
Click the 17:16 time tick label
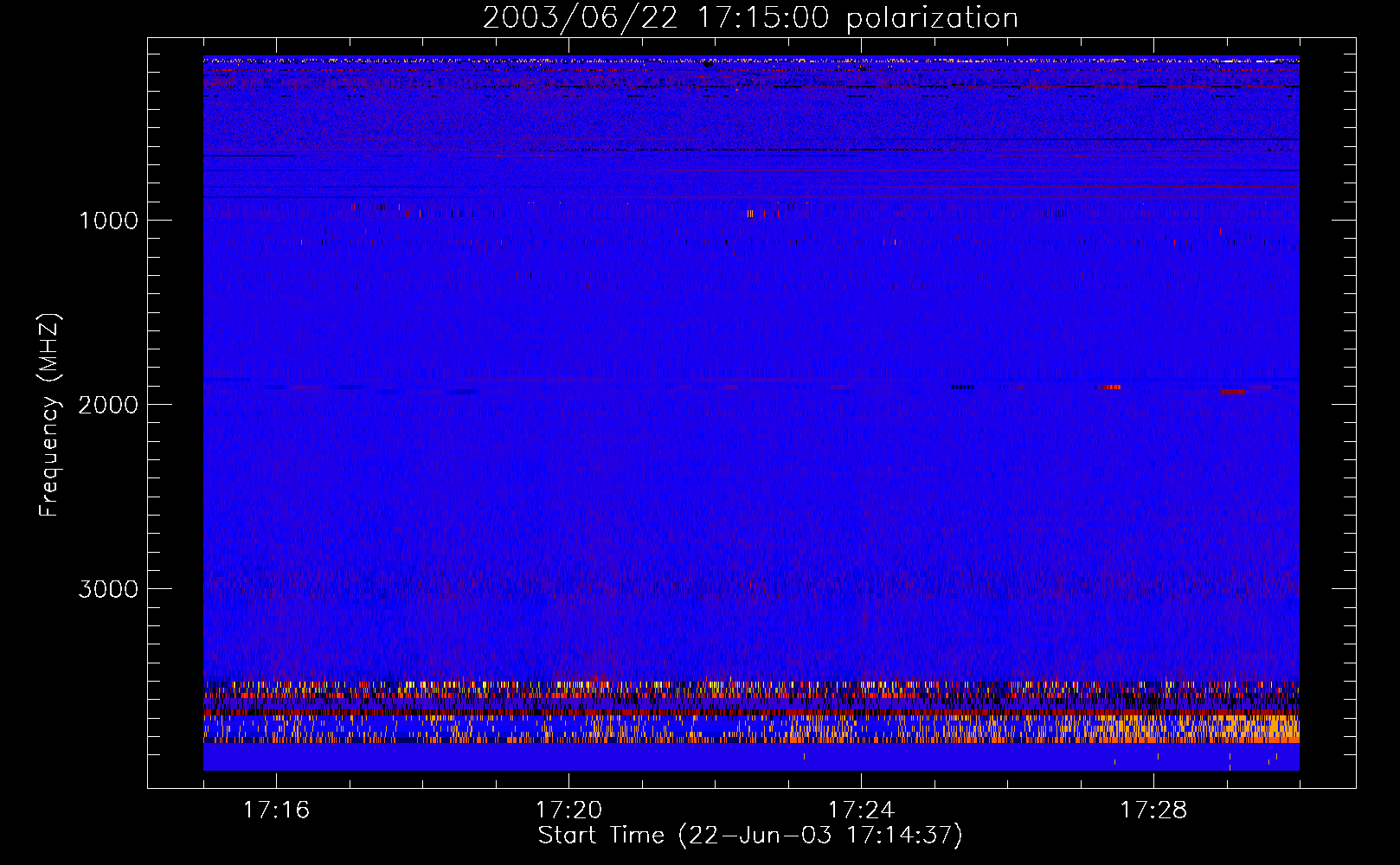(x=276, y=810)
